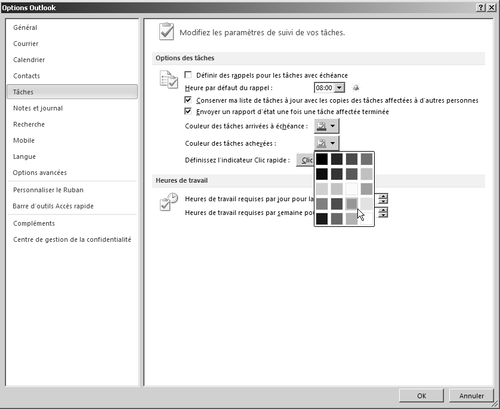Expand overdue tasks color dropdown arrow
500x409 pixels.
333,126
